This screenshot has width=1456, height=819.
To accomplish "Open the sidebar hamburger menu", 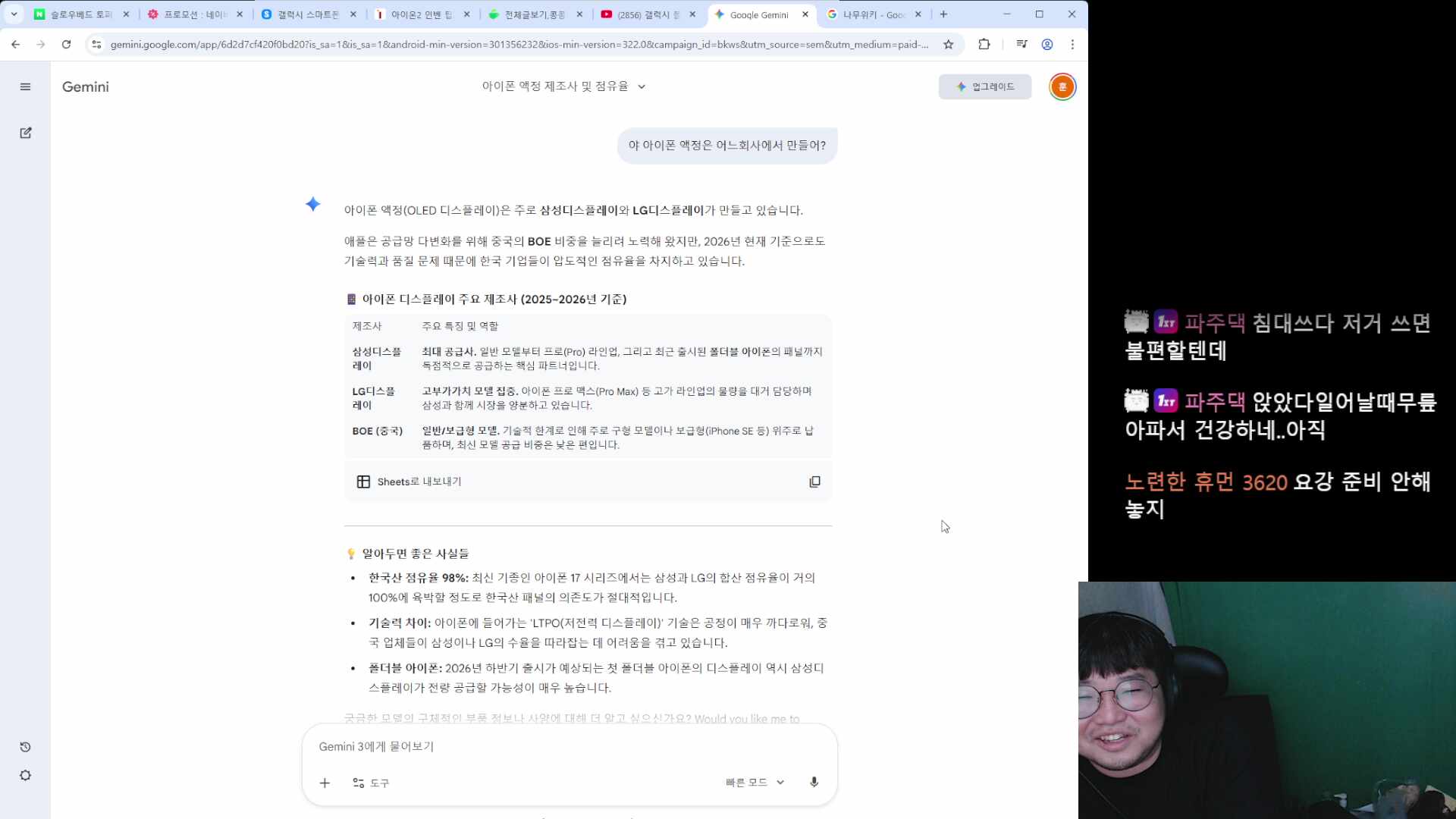I will tap(25, 86).
